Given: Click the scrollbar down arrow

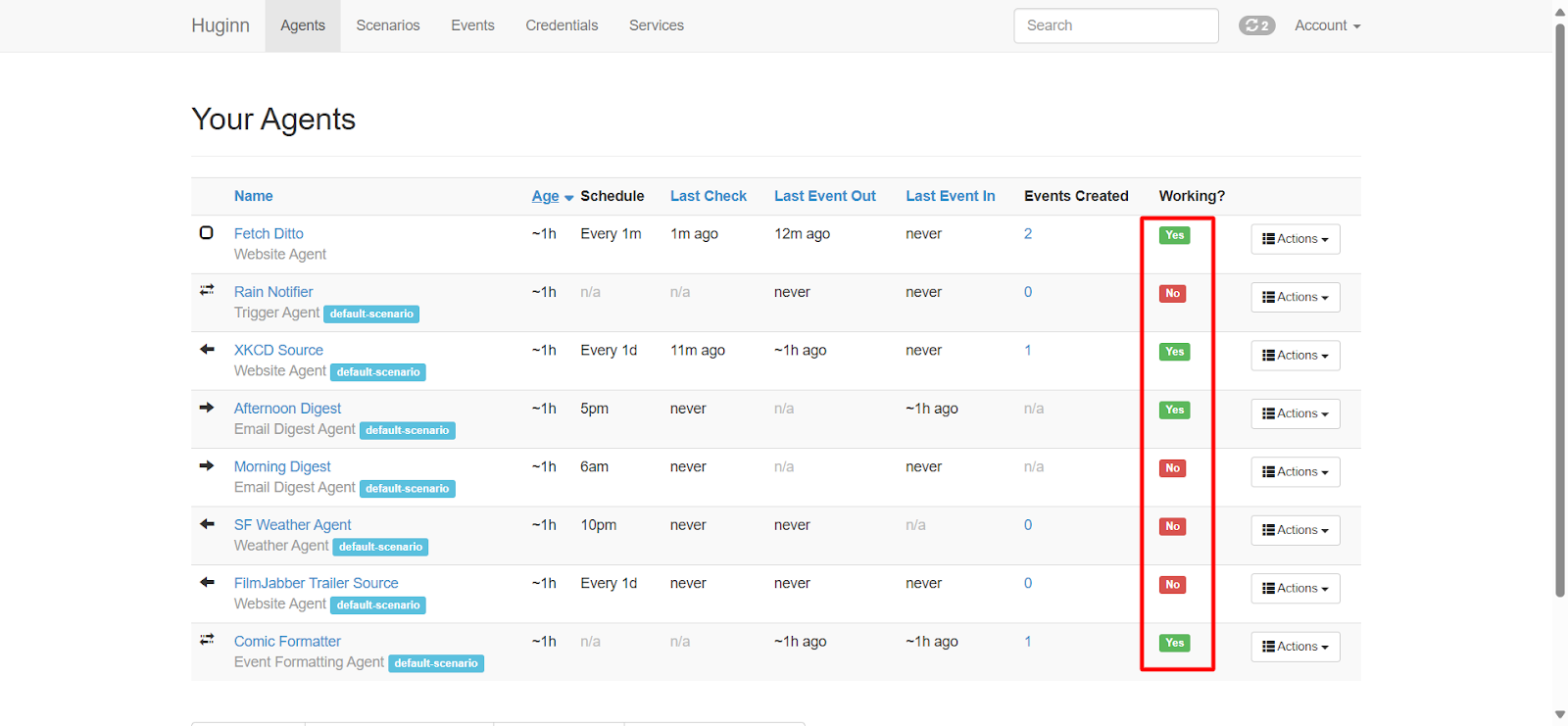Looking at the screenshot, I should click(x=1560, y=715).
